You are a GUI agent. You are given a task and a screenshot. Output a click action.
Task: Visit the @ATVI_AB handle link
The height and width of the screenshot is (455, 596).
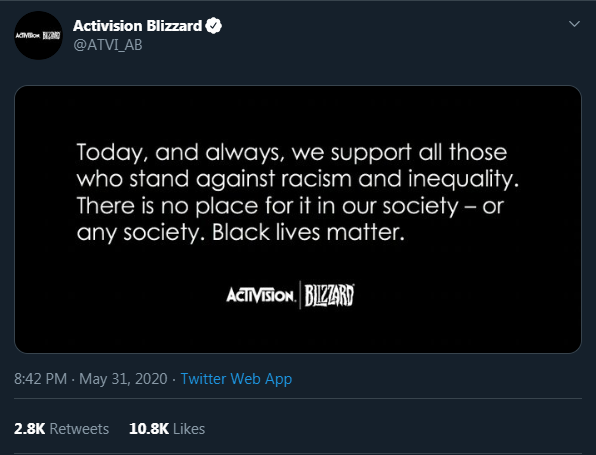pos(108,45)
